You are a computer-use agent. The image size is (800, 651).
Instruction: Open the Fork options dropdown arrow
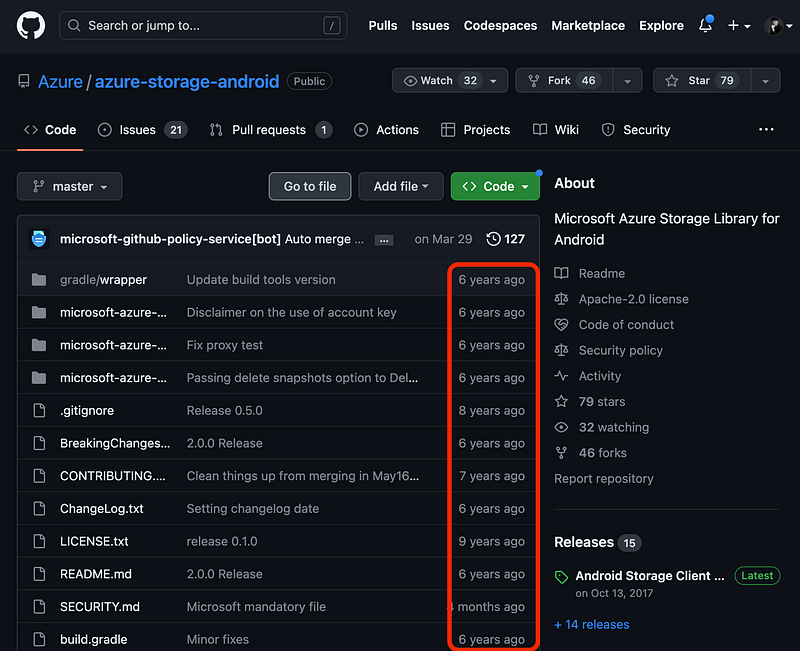pyautogui.click(x=628, y=81)
